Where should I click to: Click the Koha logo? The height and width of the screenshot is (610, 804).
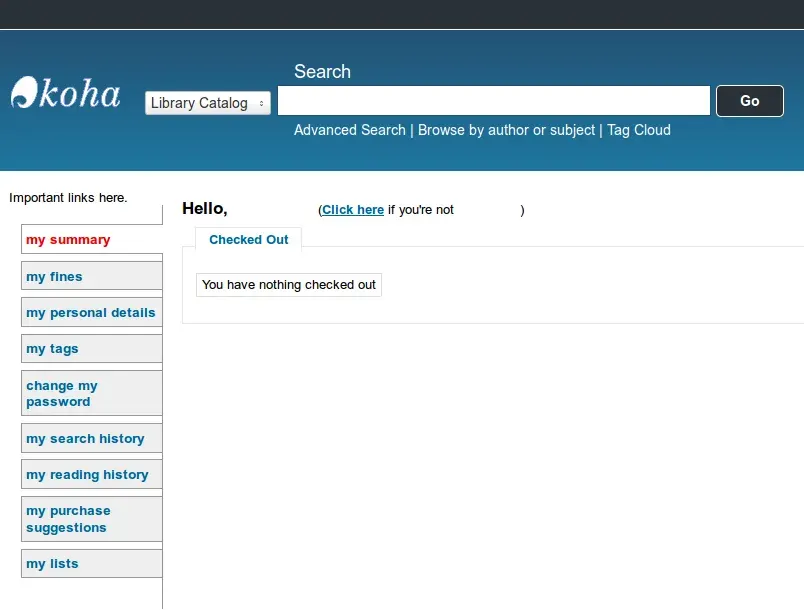coord(65,93)
